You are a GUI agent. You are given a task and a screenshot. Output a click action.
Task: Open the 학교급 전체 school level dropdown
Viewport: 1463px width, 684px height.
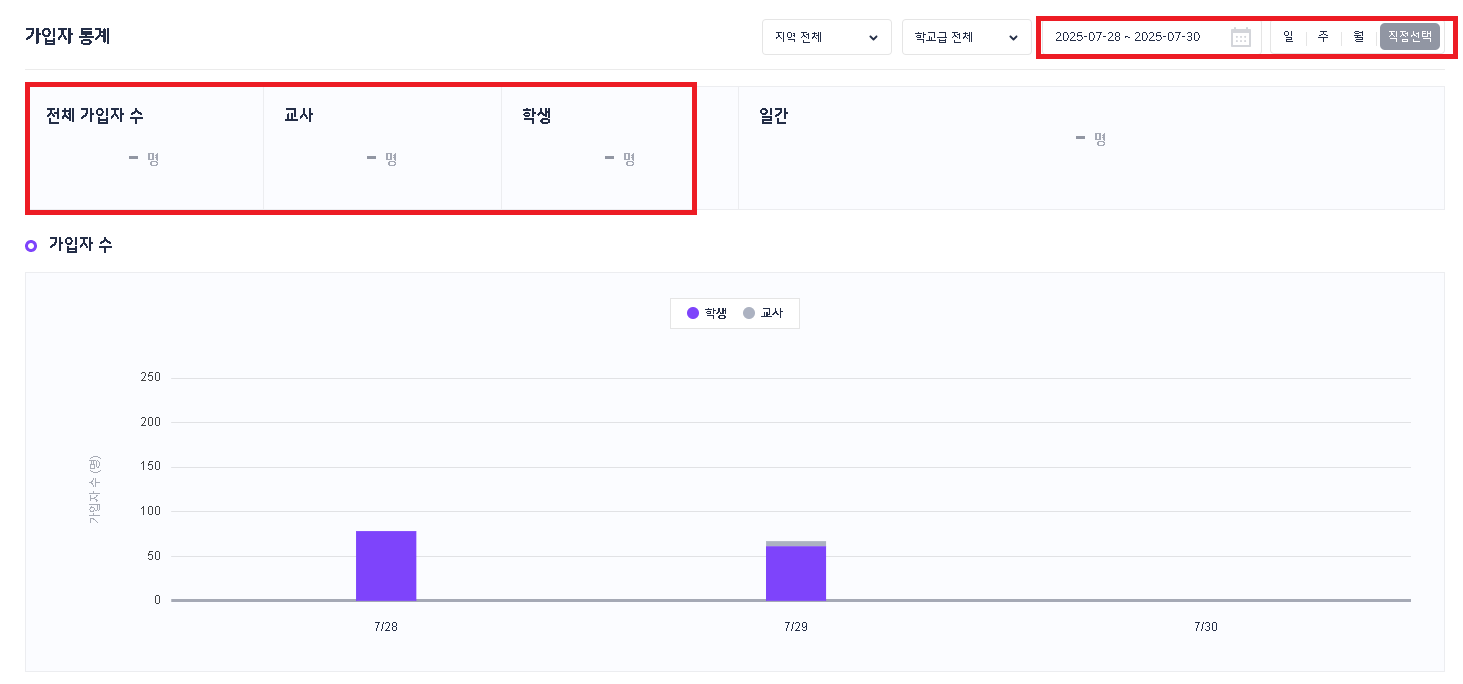tap(966, 37)
